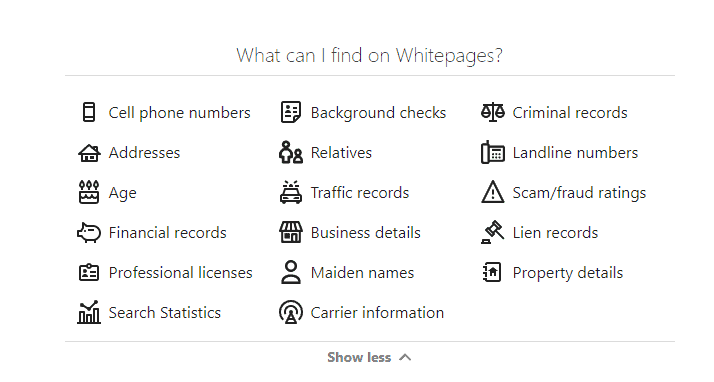This screenshot has height=382, width=714.
Task: Click the warning triangle Scam/fraud icon
Action: coord(493,192)
